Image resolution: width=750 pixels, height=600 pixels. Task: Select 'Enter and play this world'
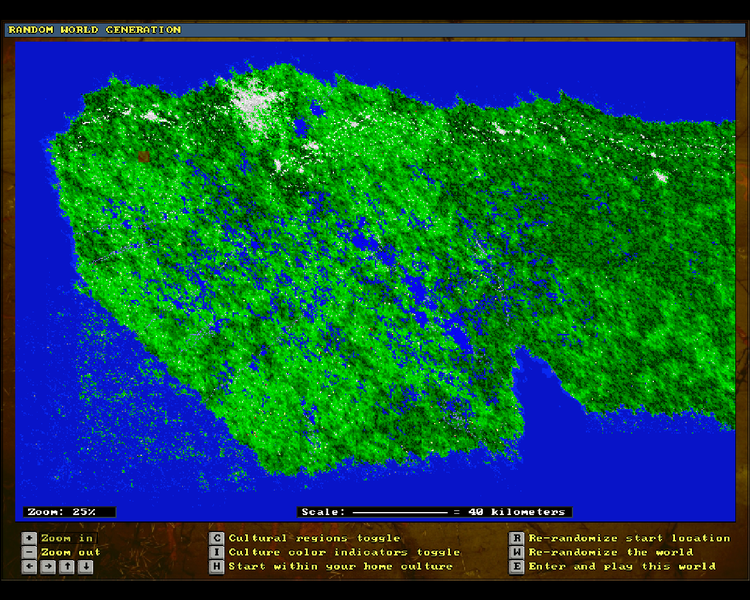coord(621,566)
